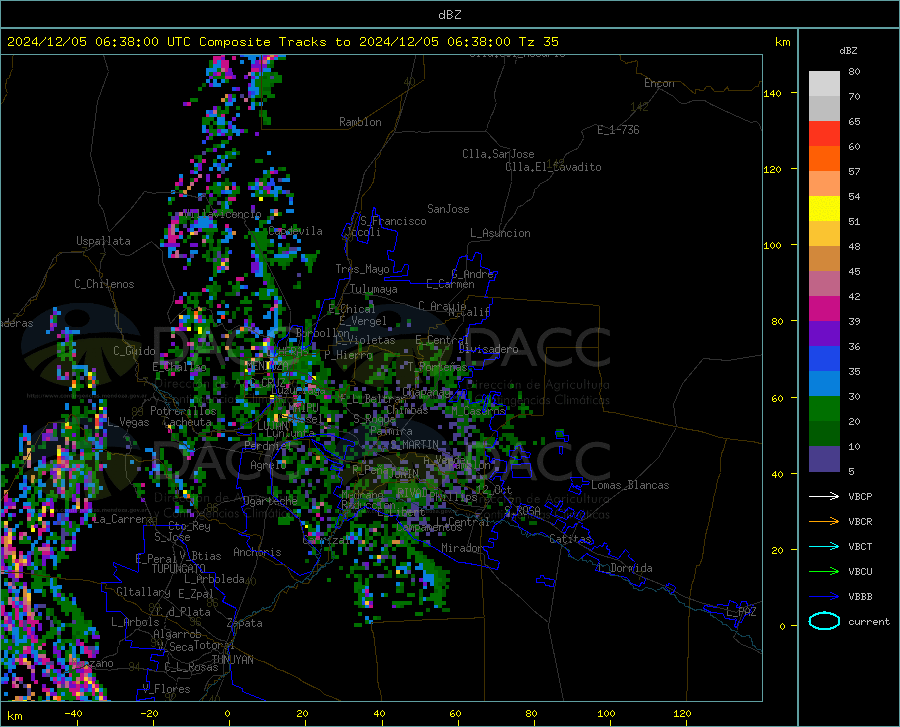Click the 'L_PAZ' map label
900x727 pixels.
pyautogui.click(x=741, y=612)
